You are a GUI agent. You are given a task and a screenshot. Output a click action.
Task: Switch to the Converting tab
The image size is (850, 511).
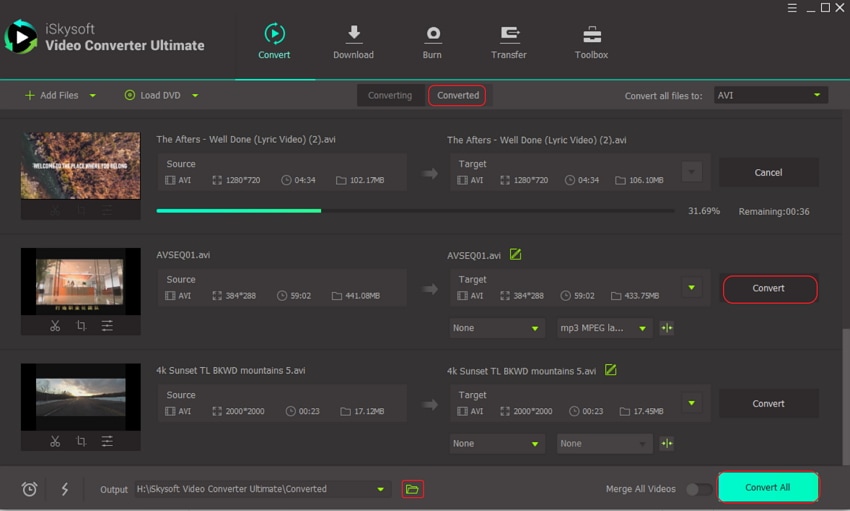[390, 95]
